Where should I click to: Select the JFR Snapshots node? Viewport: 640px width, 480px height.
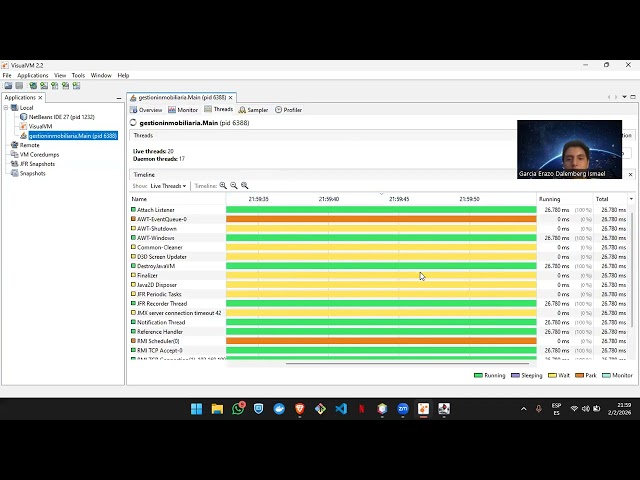click(33, 164)
